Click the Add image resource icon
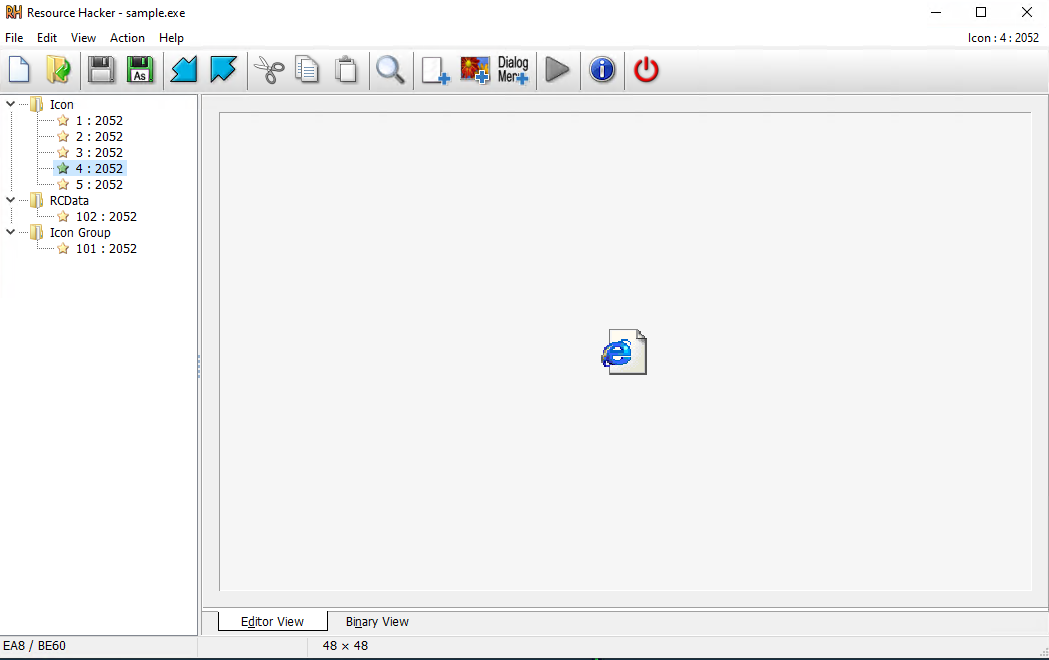The width and height of the screenshot is (1049, 660). tap(475, 70)
